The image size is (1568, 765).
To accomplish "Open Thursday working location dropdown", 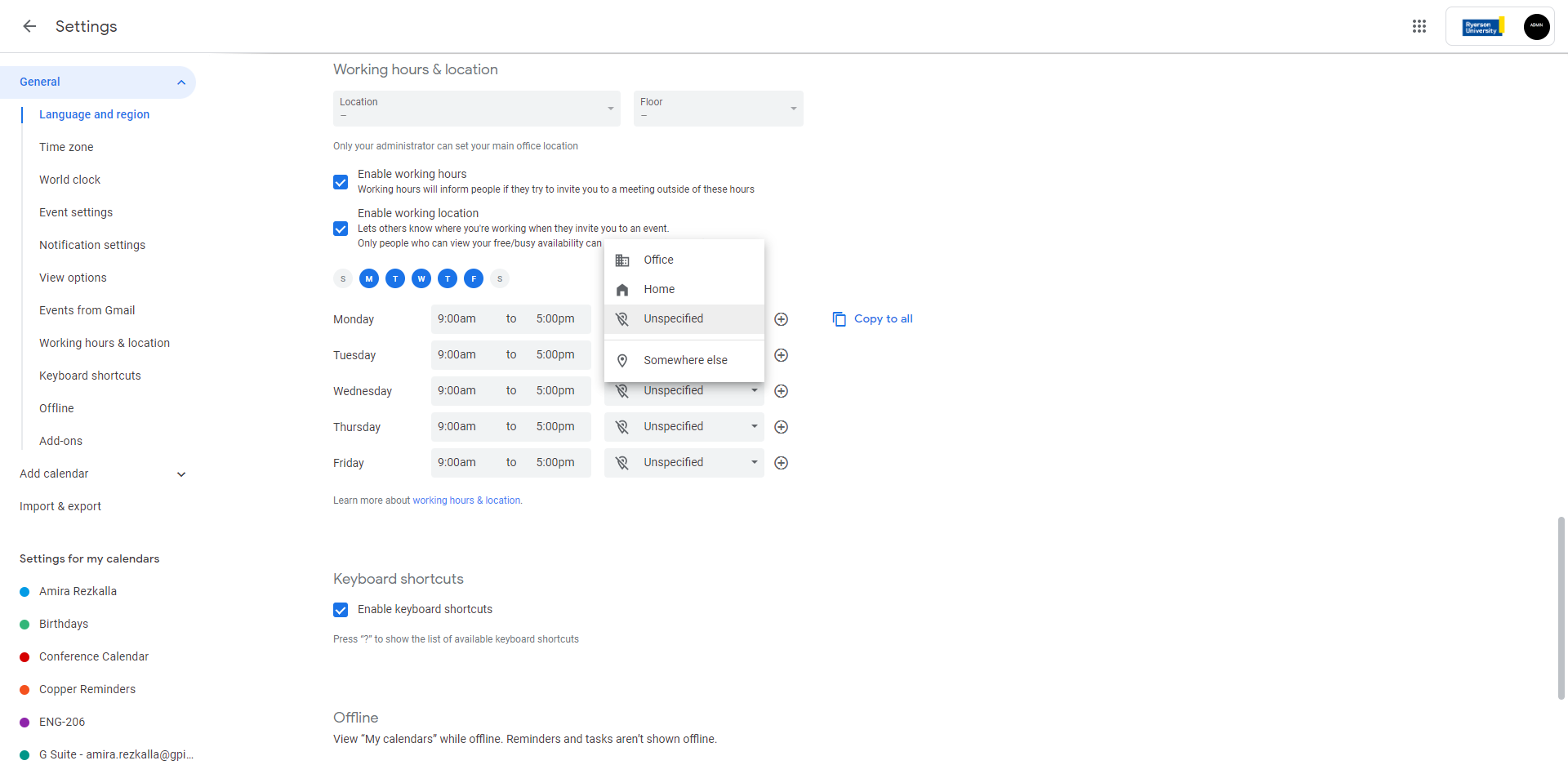I will pos(684,427).
